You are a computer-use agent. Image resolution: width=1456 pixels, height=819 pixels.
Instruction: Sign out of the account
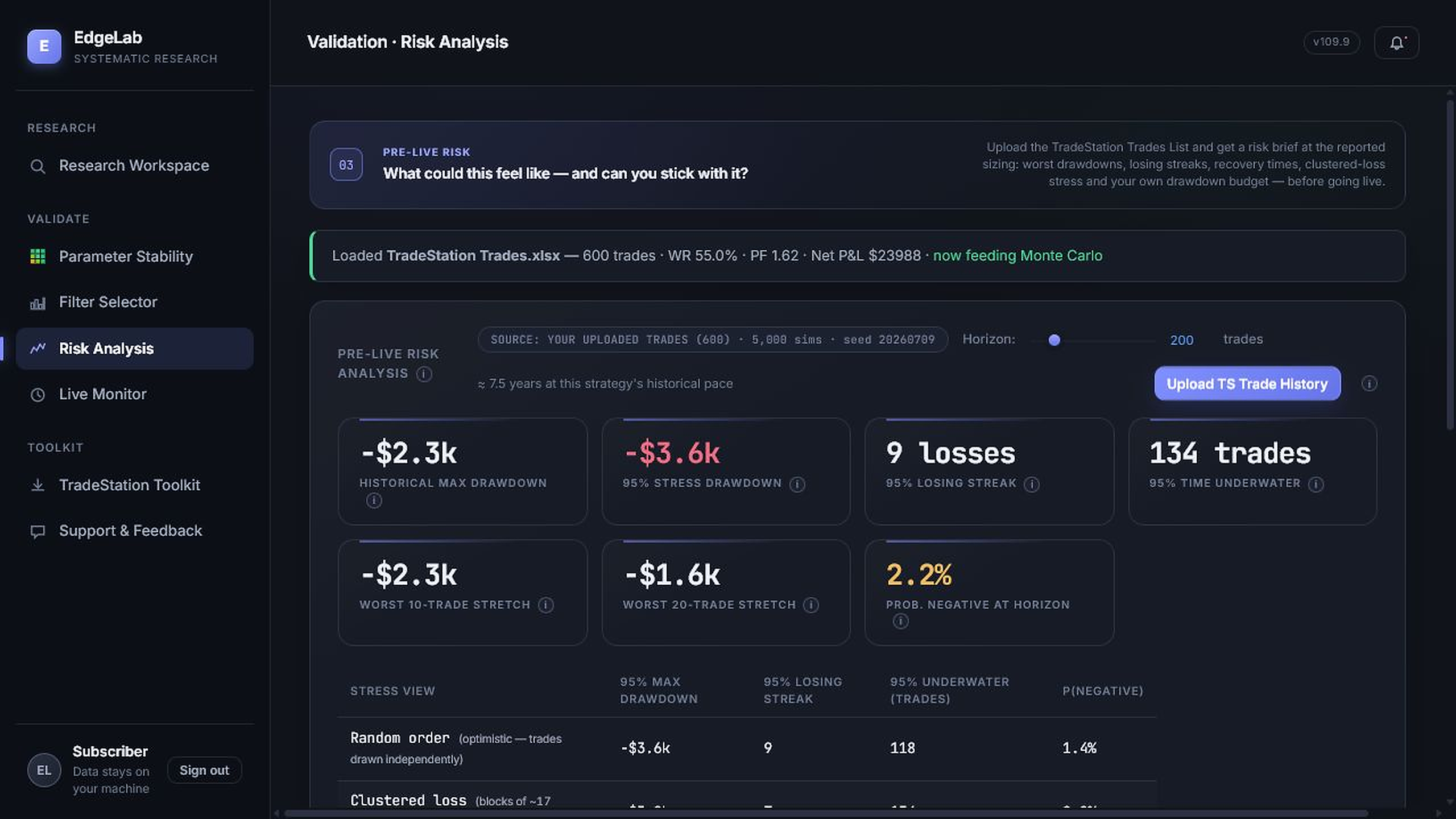204,770
